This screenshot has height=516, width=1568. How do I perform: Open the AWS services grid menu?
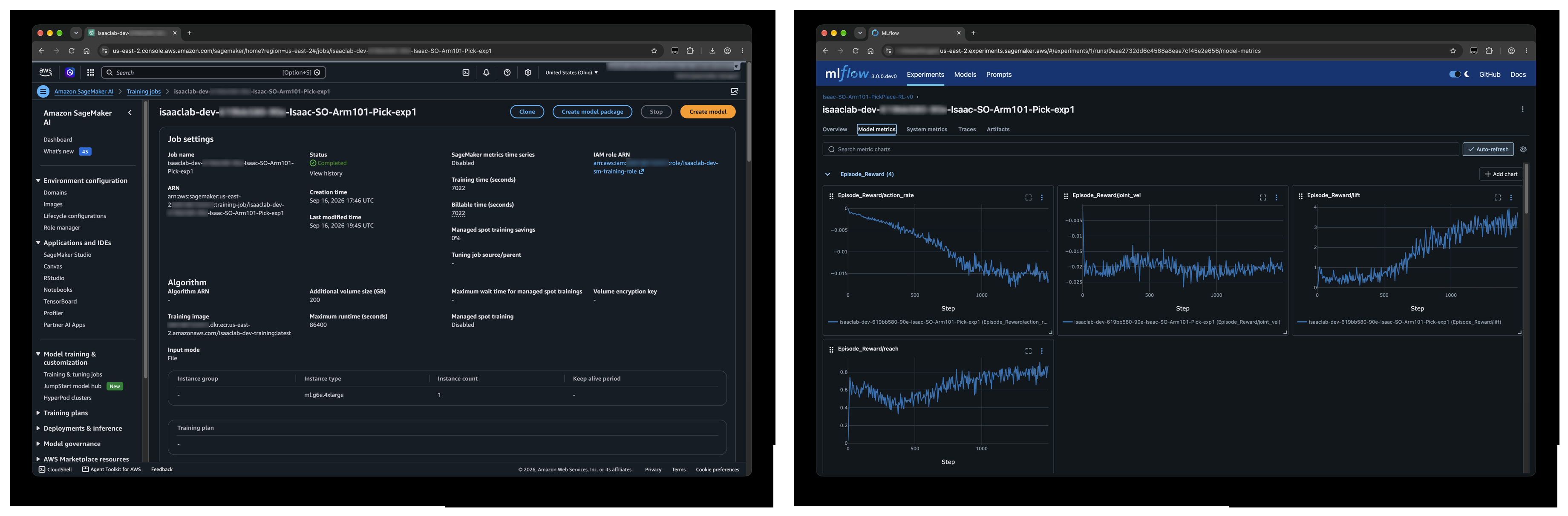tap(91, 72)
